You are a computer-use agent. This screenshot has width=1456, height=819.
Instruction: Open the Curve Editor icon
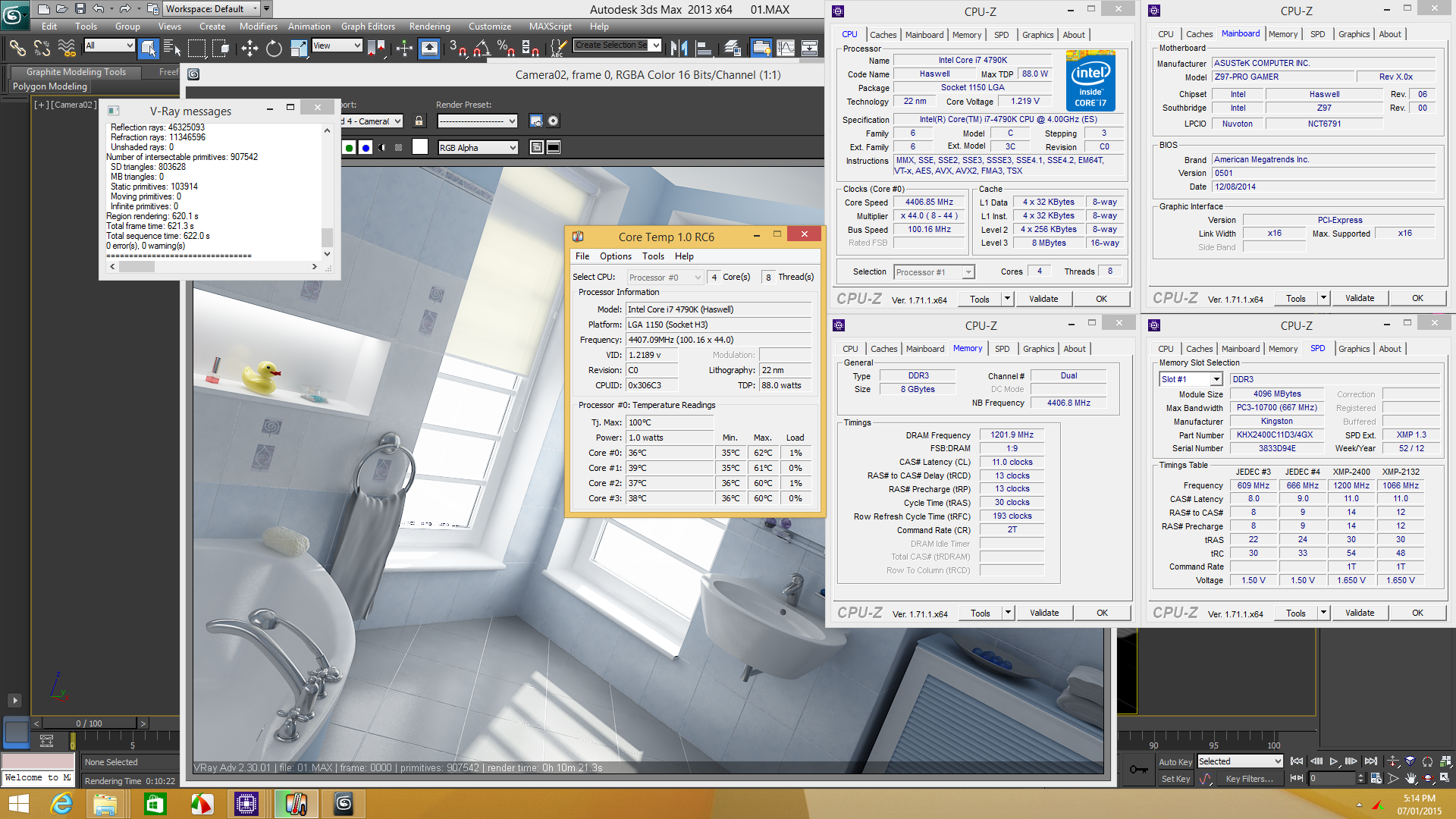point(786,49)
